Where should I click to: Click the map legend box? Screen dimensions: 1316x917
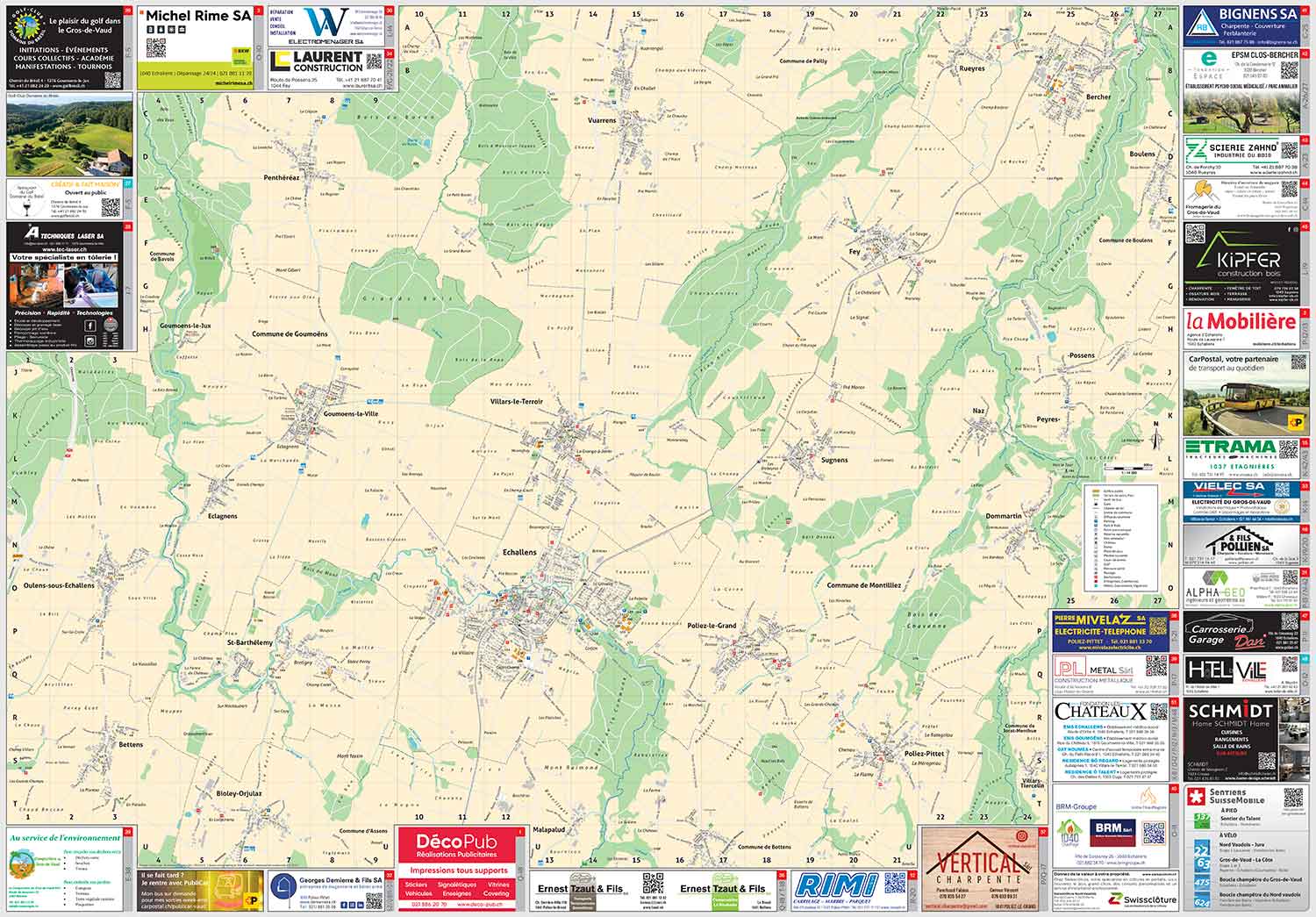pos(1122,537)
